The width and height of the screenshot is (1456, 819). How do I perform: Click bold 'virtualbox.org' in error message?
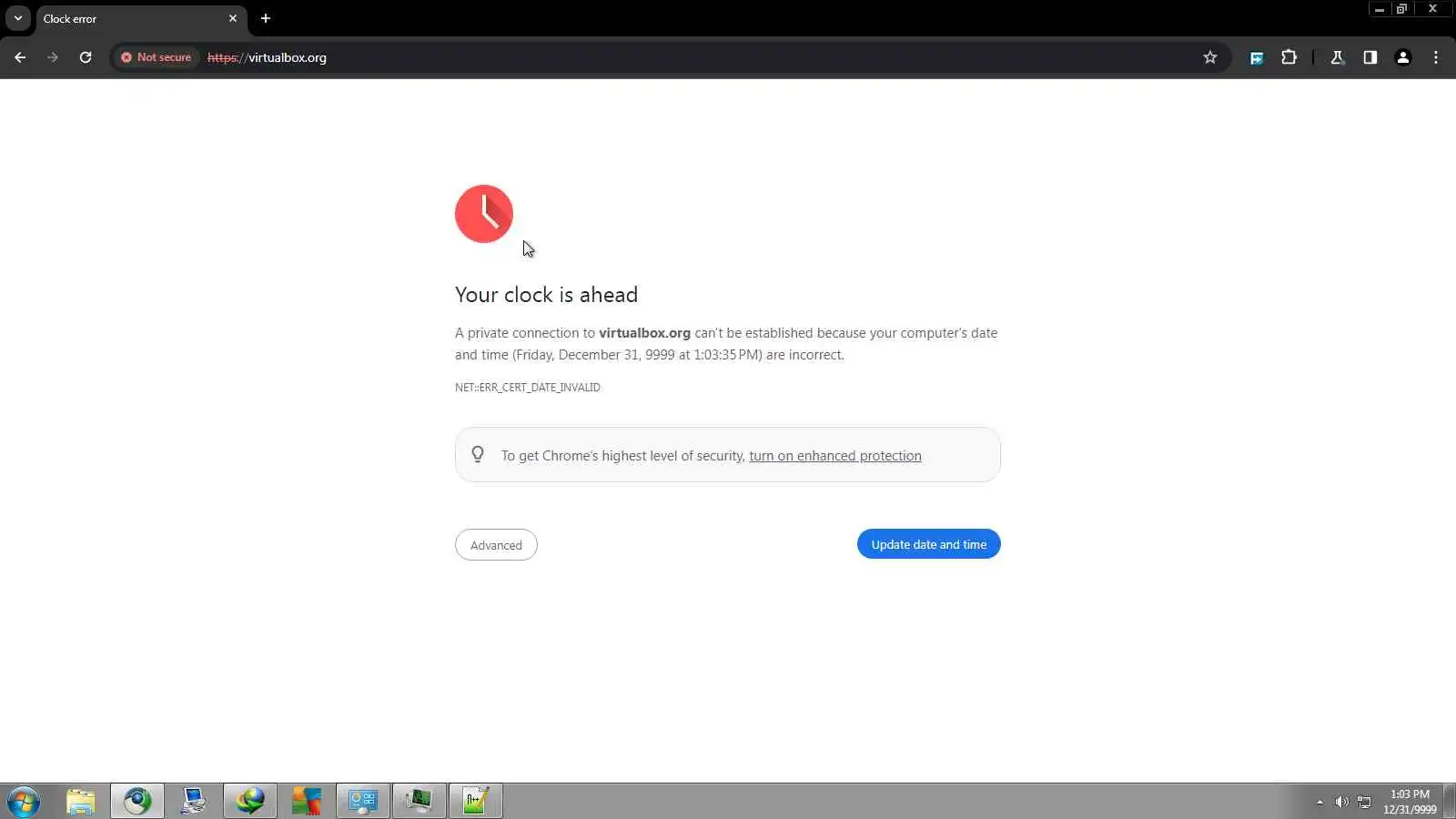point(644,333)
